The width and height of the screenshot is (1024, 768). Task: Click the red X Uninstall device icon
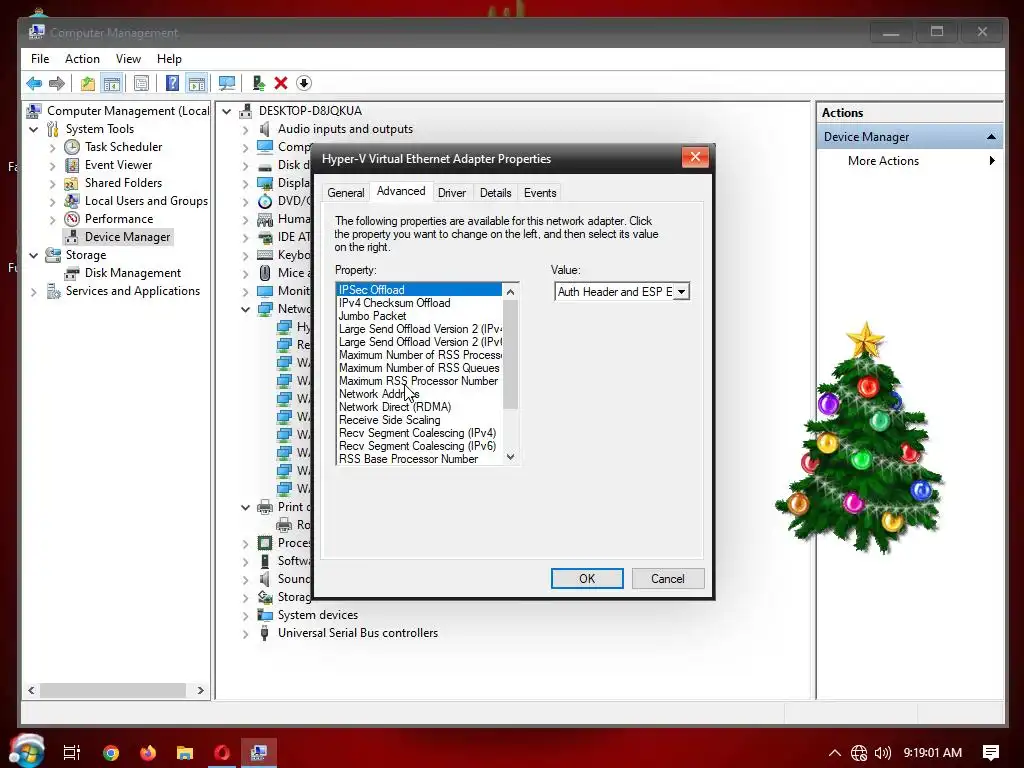tap(281, 84)
